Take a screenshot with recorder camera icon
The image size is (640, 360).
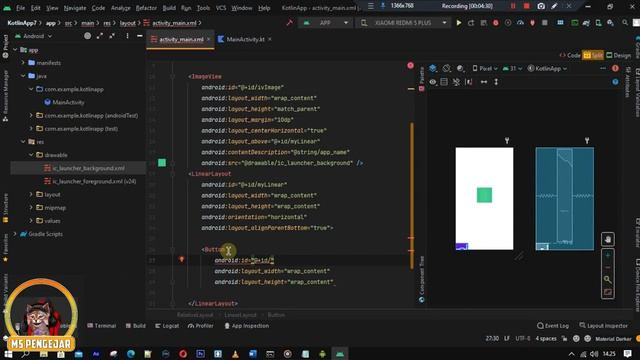(541, 6)
